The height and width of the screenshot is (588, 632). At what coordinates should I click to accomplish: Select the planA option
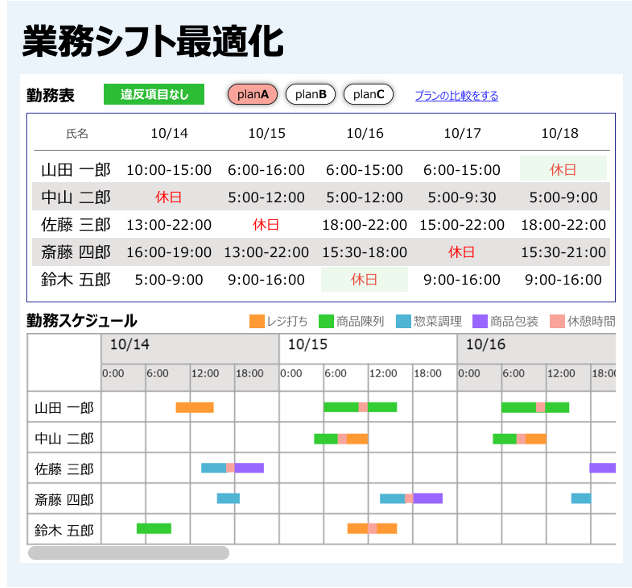pos(253,95)
